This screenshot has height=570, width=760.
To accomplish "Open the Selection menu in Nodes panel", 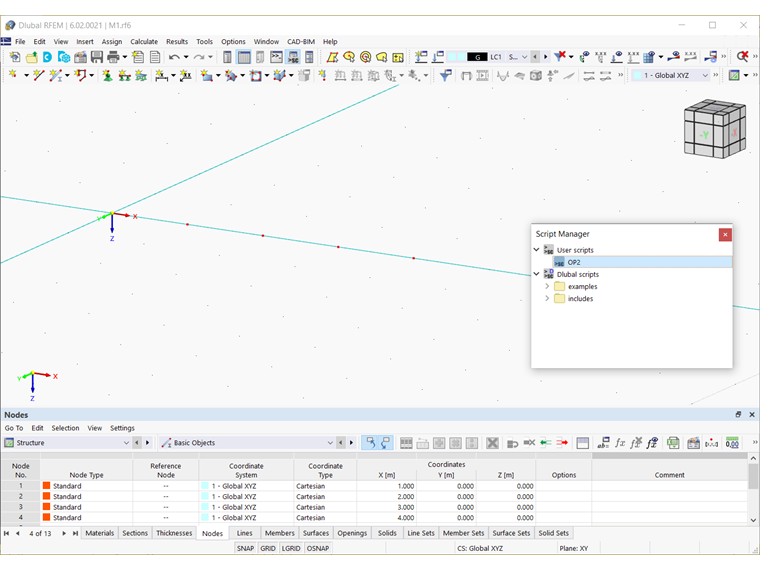I will pos(65,428).
